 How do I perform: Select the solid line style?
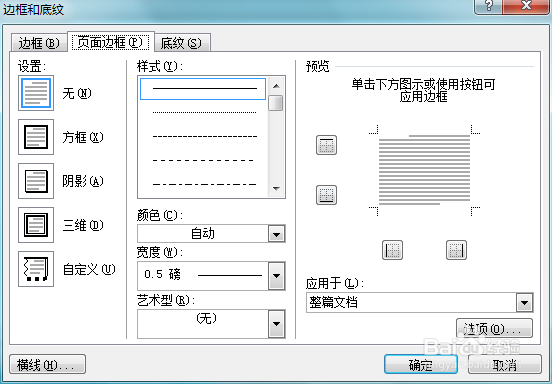coord(203,89)
